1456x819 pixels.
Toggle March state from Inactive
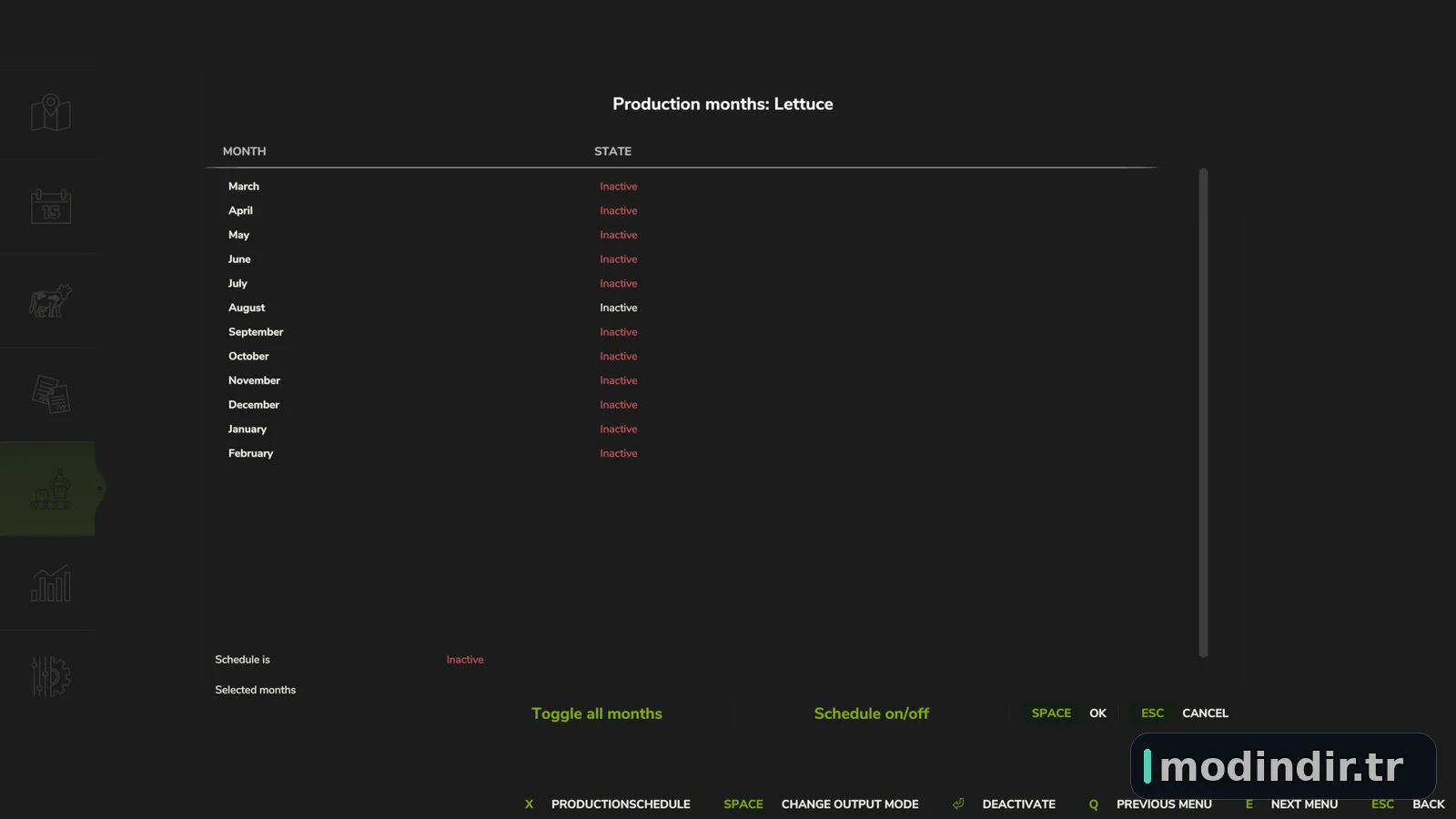click(x=619, y=187)
